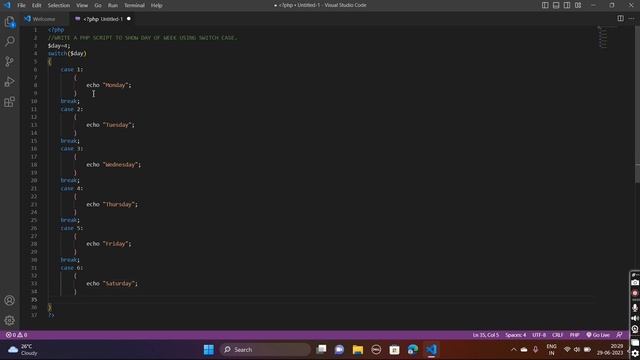
Task: Click unsaved dot on Untitled-1 tab
Action: pyautogui.click(x=129, y=19)
